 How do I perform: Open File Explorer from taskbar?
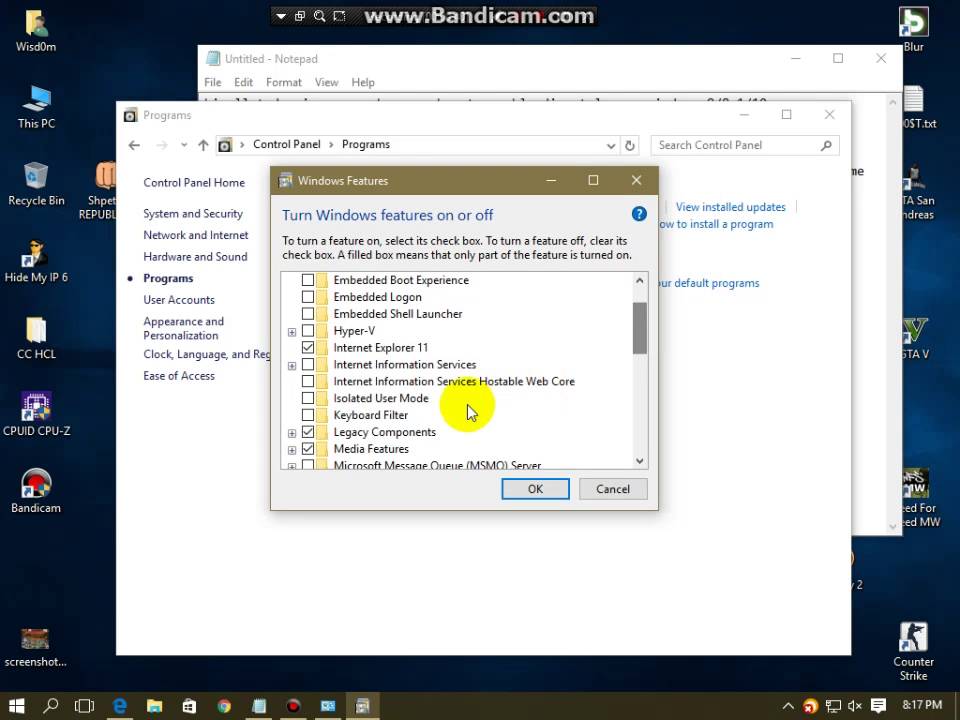pyautogui.click(x=154, y=706)
